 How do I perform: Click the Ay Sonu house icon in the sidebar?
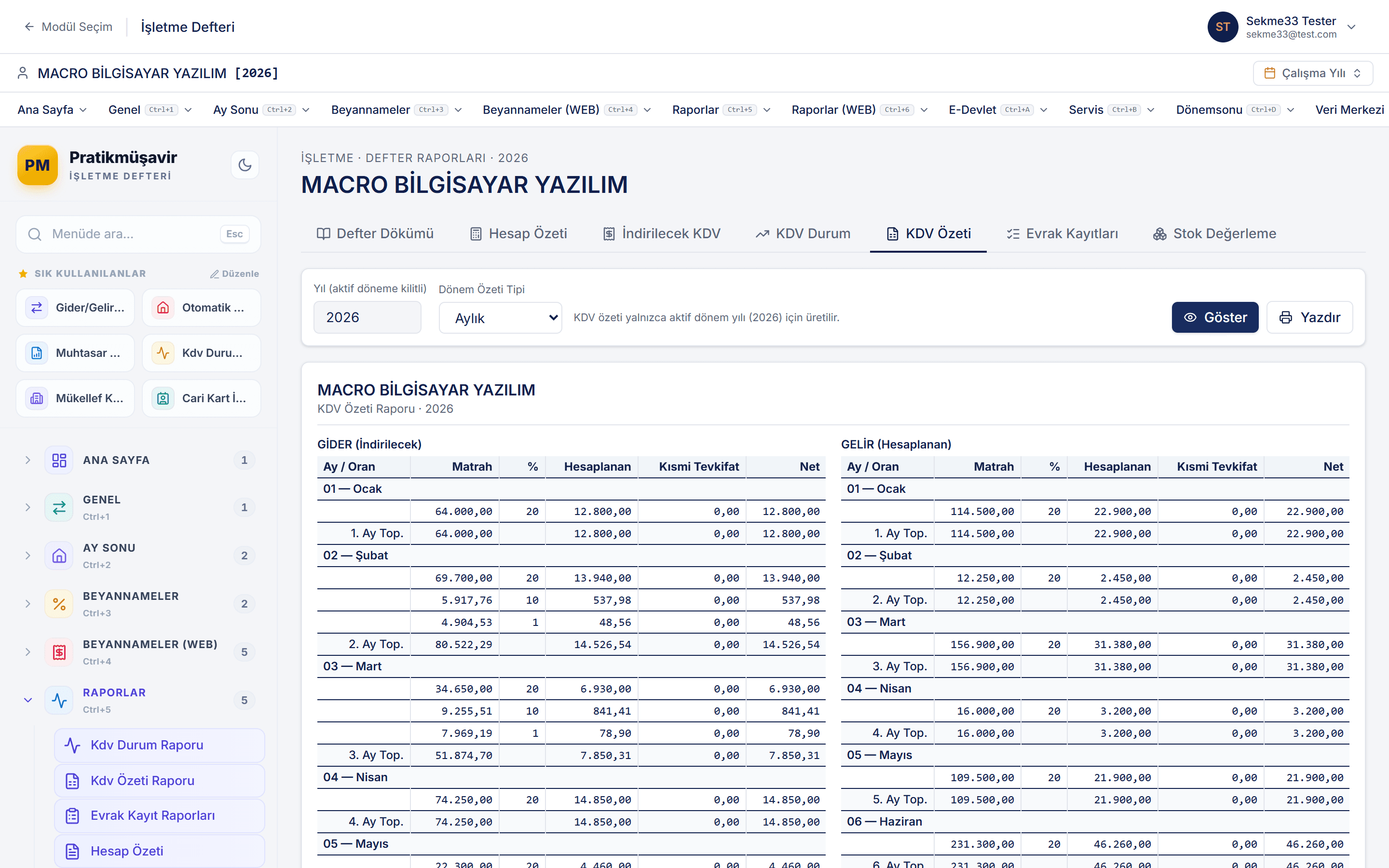pos(59,556)
